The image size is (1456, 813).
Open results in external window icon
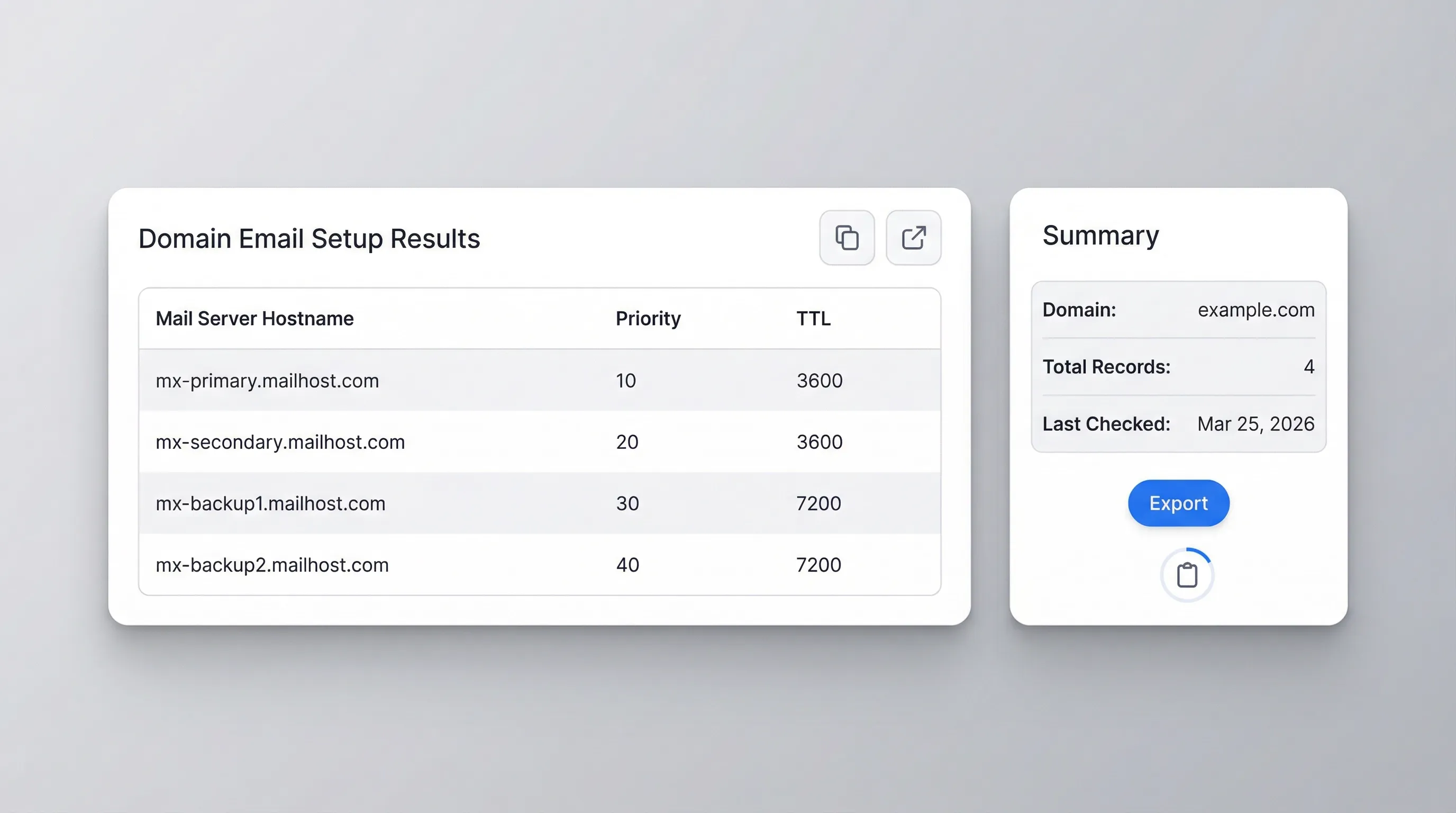pyautogui.click(x=913, y=238)
